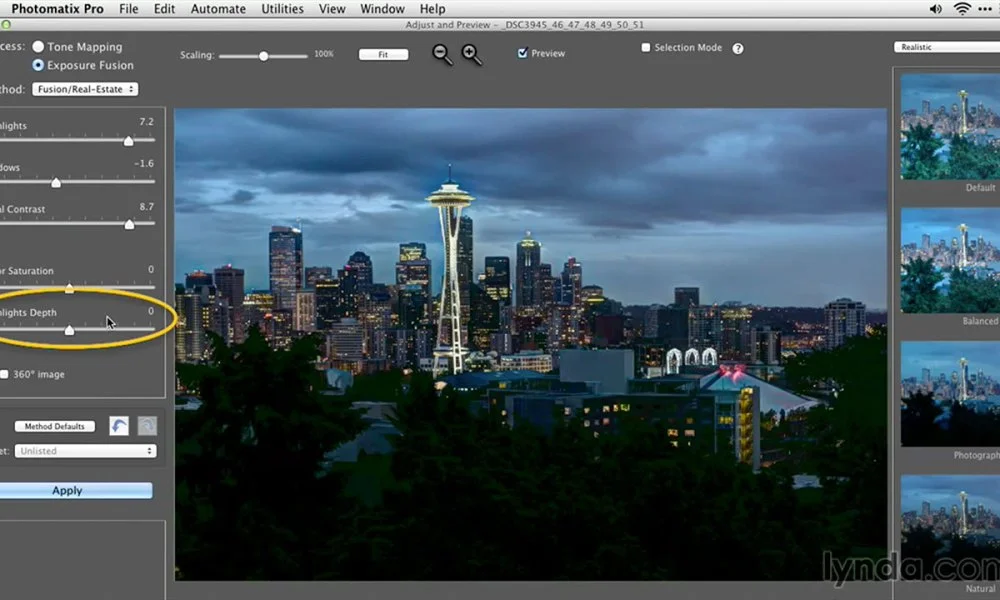Open the File menu
Screen dimensions: 1000x600
pos(129,9)
